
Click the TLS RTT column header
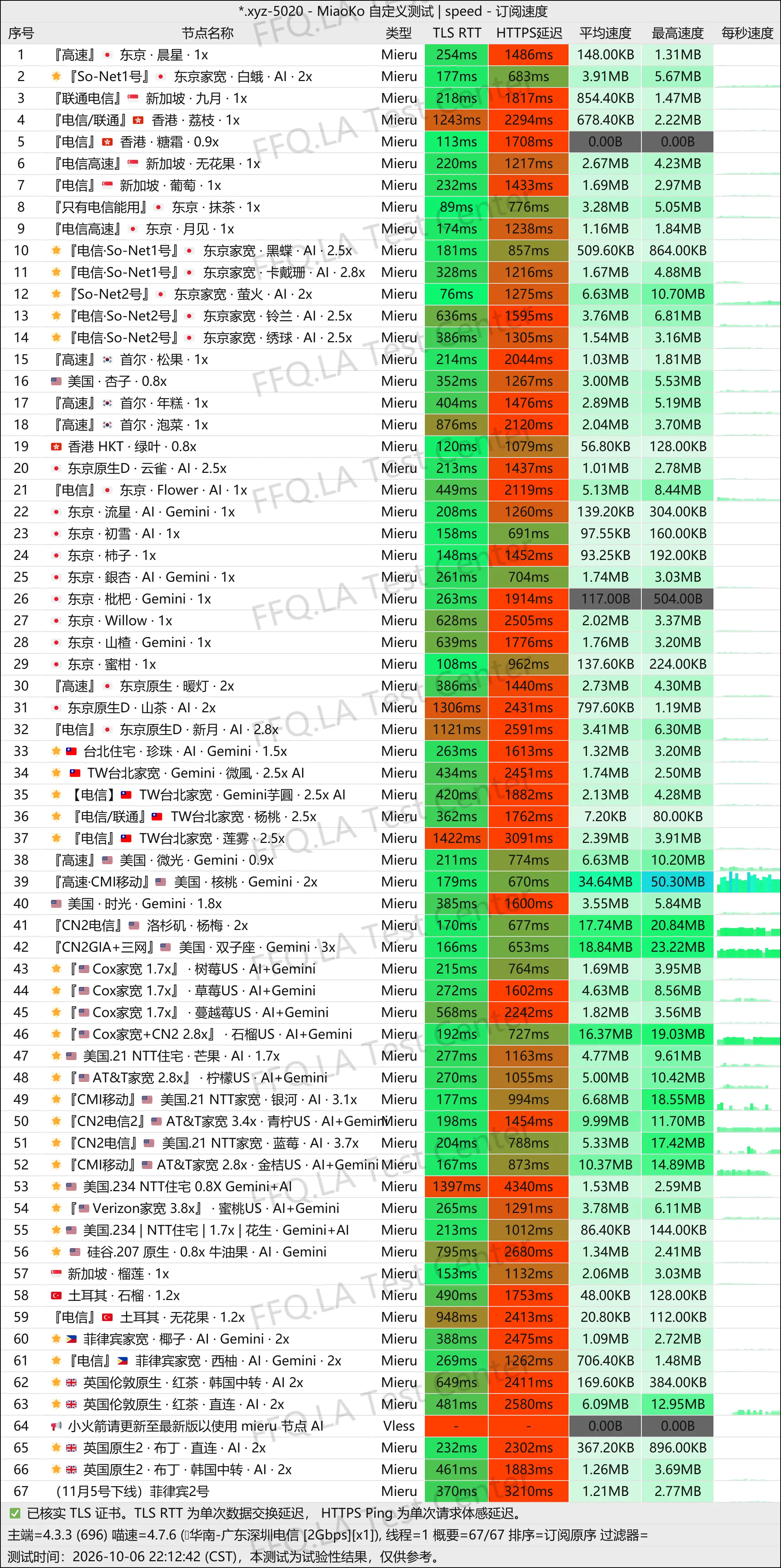click(456, 33)
